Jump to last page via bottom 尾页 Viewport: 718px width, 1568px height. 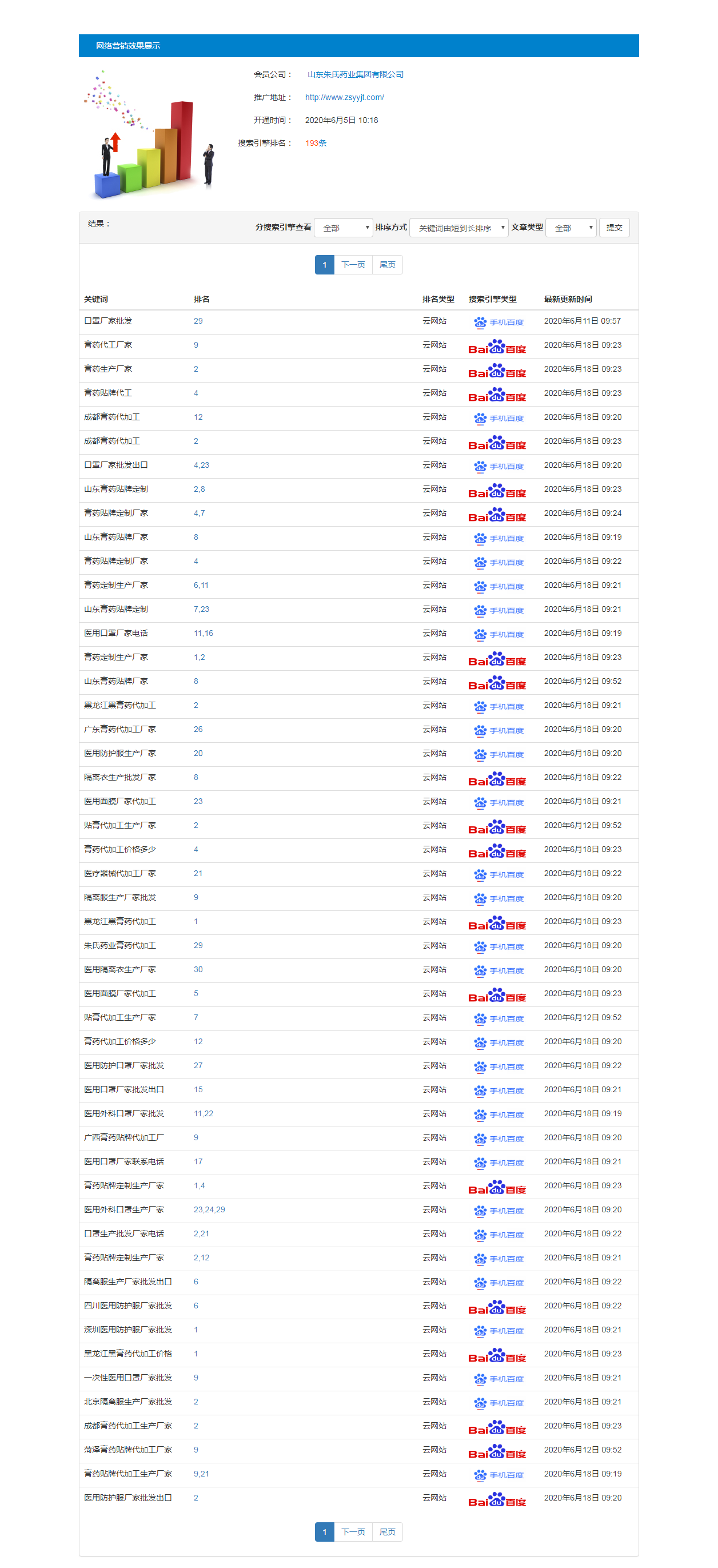click(387, 1532)
